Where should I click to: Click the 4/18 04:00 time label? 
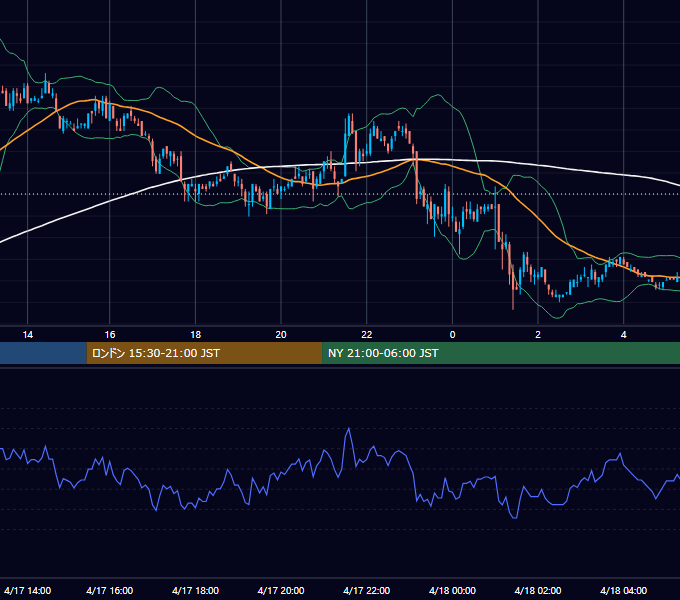[x=624, y=590]
